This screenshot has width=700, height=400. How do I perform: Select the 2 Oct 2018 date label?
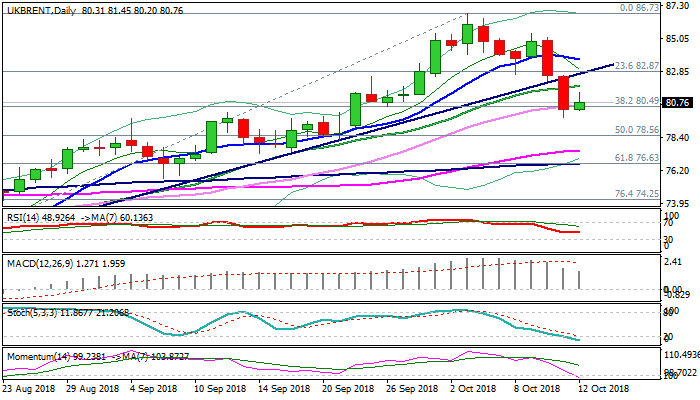(472, 387)
